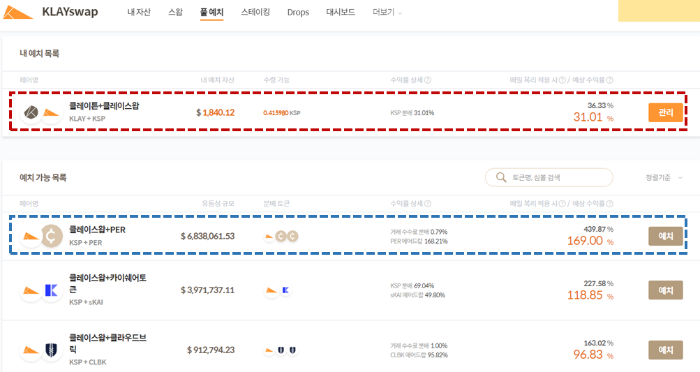Viewport: 700px width, 372px height.
Task: Click the KSP icon in KLAY+KSP row
Action: [x=51, y=113]
